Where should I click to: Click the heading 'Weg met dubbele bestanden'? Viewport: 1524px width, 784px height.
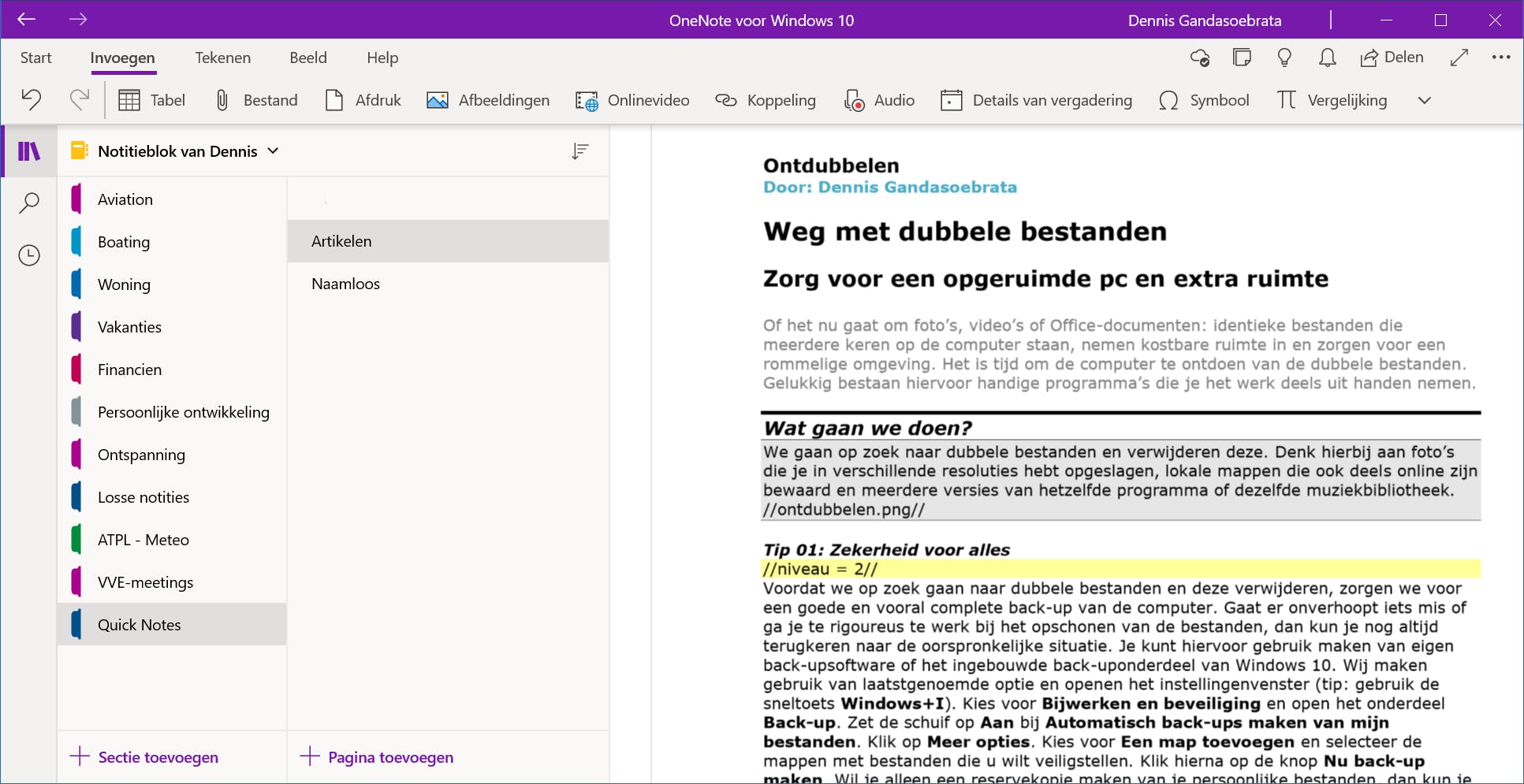point(965,232)
